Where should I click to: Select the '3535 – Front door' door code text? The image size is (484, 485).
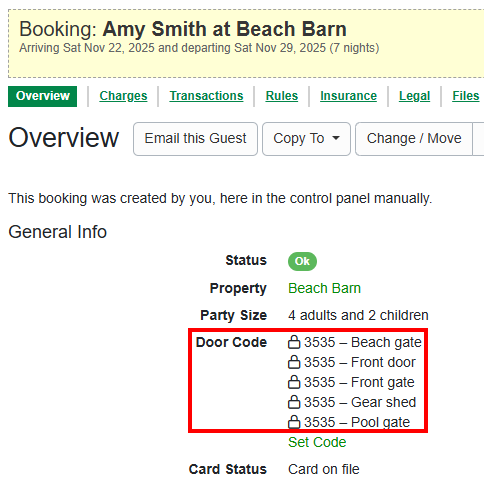[x=360, y=362]
